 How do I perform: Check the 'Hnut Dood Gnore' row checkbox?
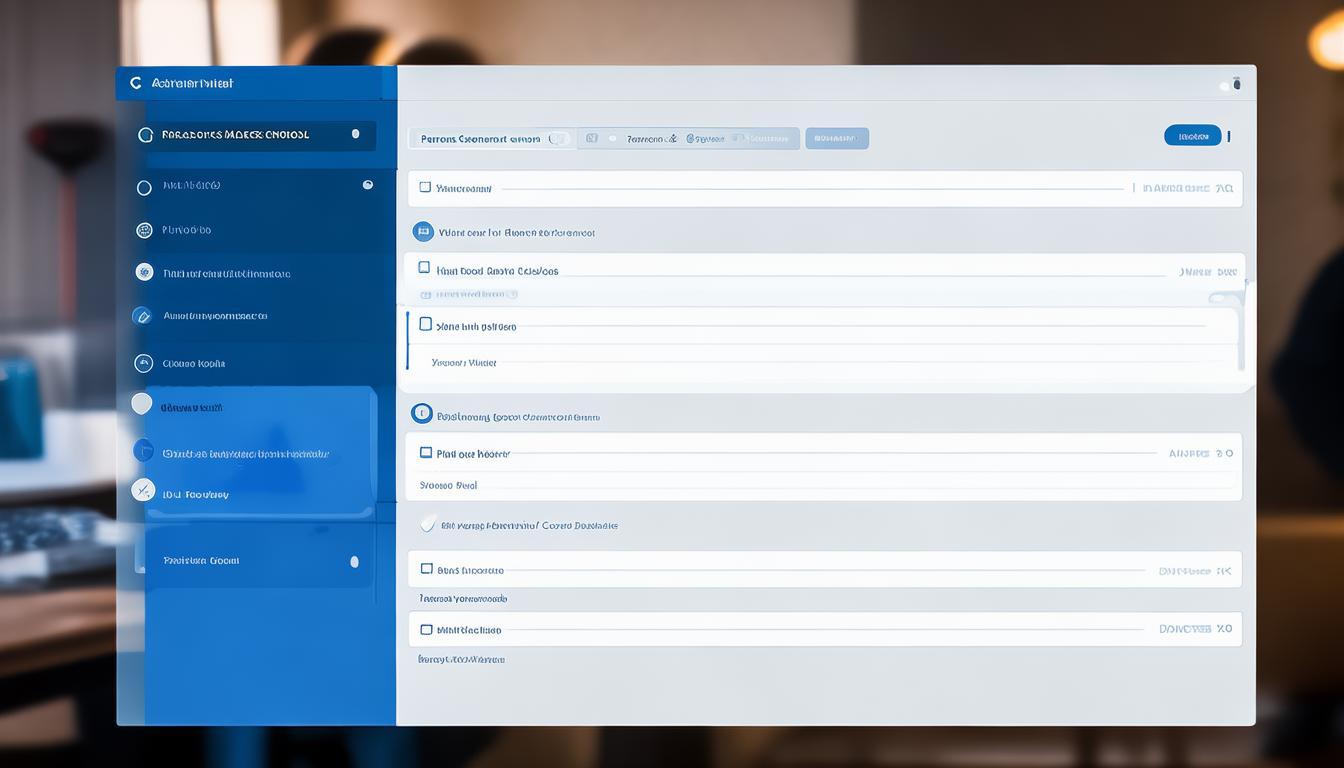[x=424, y=268]
